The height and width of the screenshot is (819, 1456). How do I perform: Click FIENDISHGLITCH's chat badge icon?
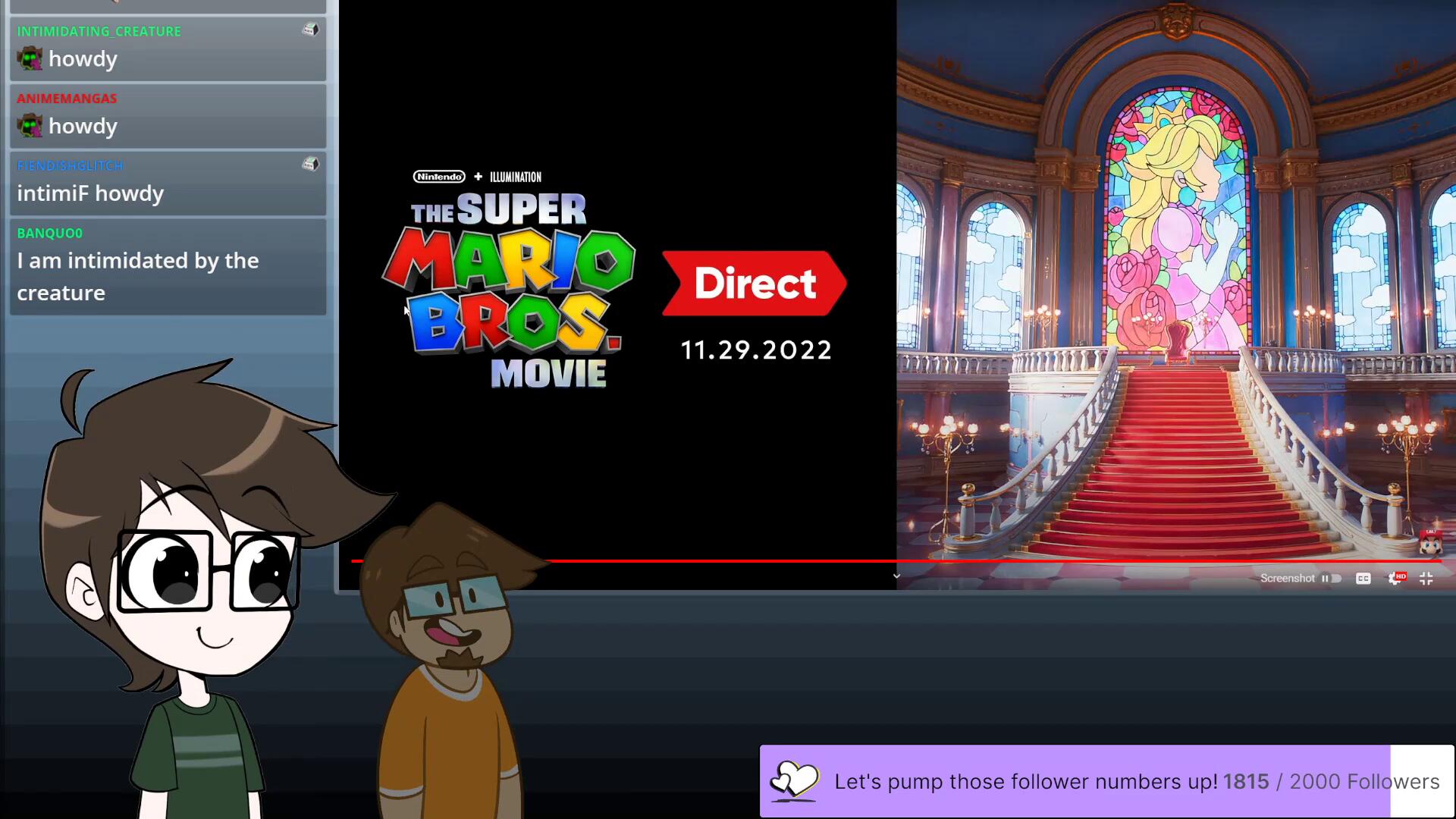[310, 164]
